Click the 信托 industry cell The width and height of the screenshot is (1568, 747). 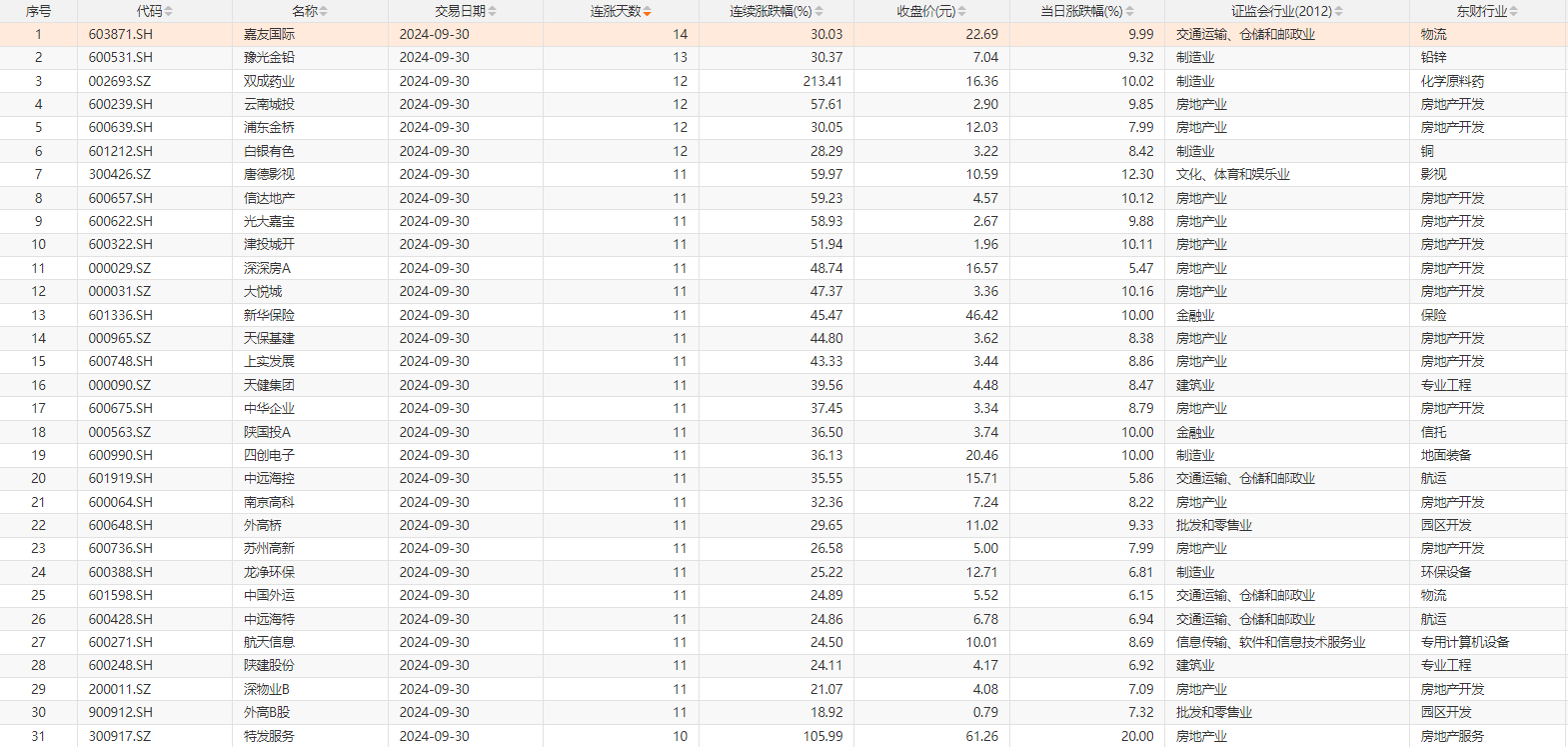1434,432
